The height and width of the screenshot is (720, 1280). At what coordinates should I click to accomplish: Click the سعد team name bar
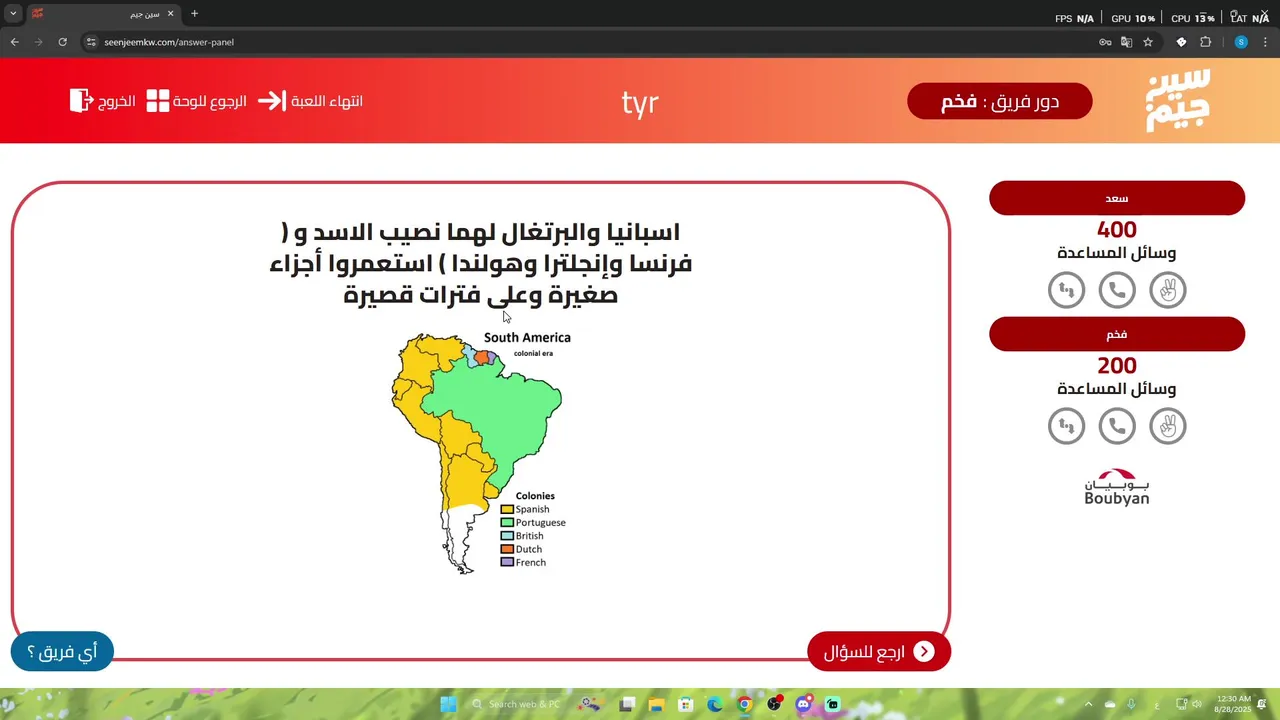pyautogui.click(x=1117, y=198)
